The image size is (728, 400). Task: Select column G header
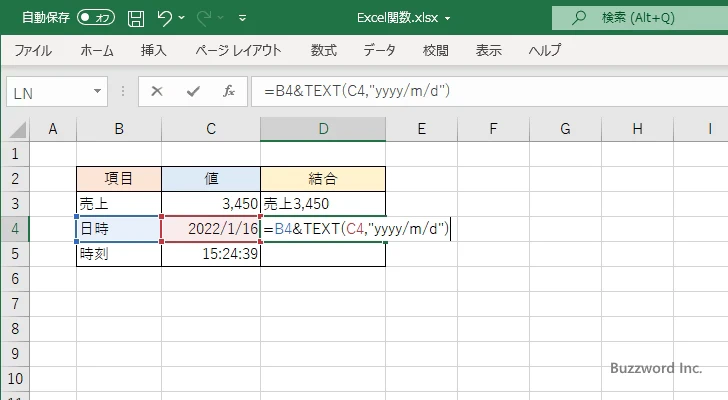point(565,129)
